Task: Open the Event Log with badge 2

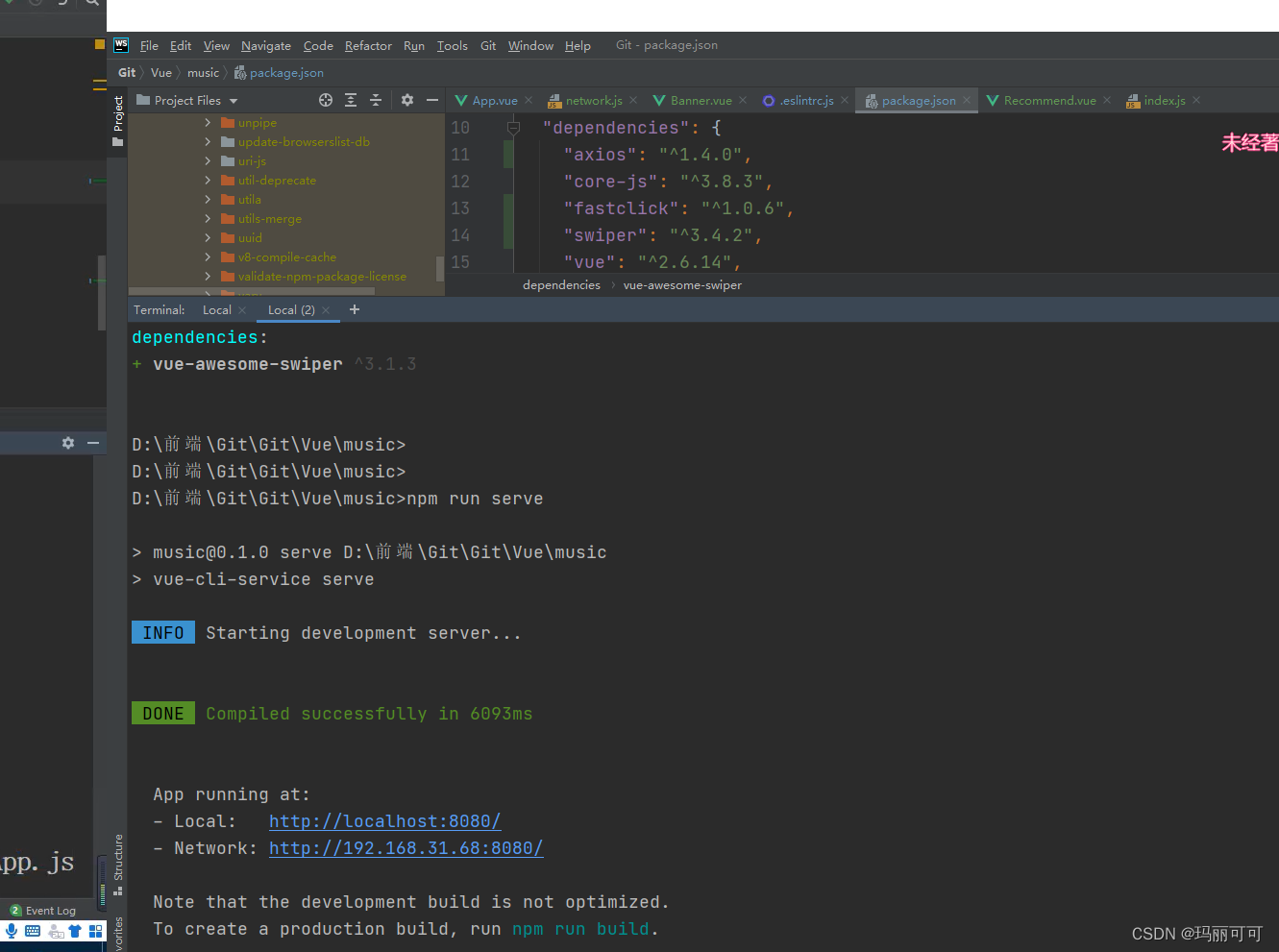Action: [x=43, y=911]
